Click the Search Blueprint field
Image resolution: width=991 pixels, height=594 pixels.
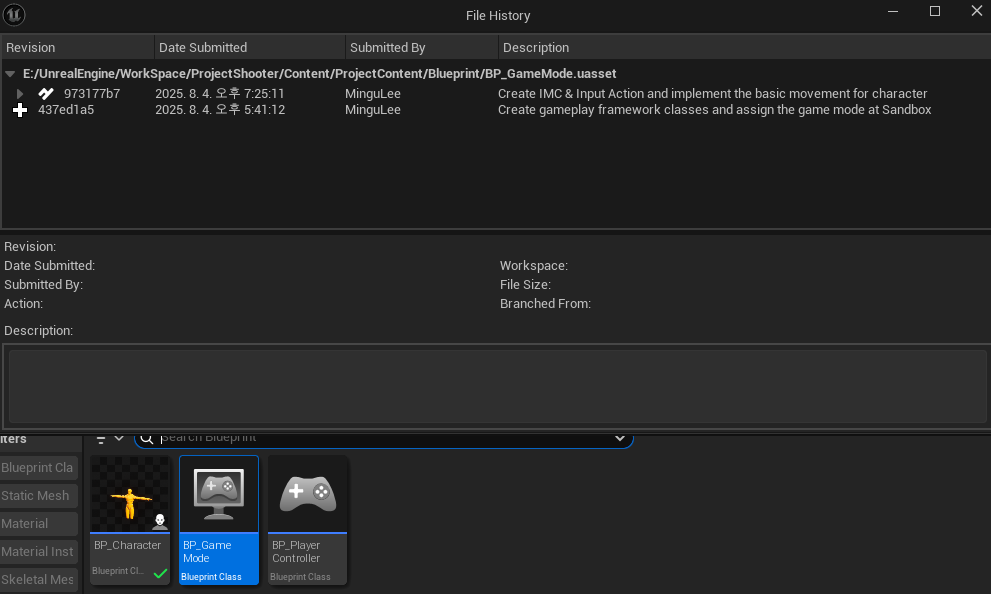(384, 438)
